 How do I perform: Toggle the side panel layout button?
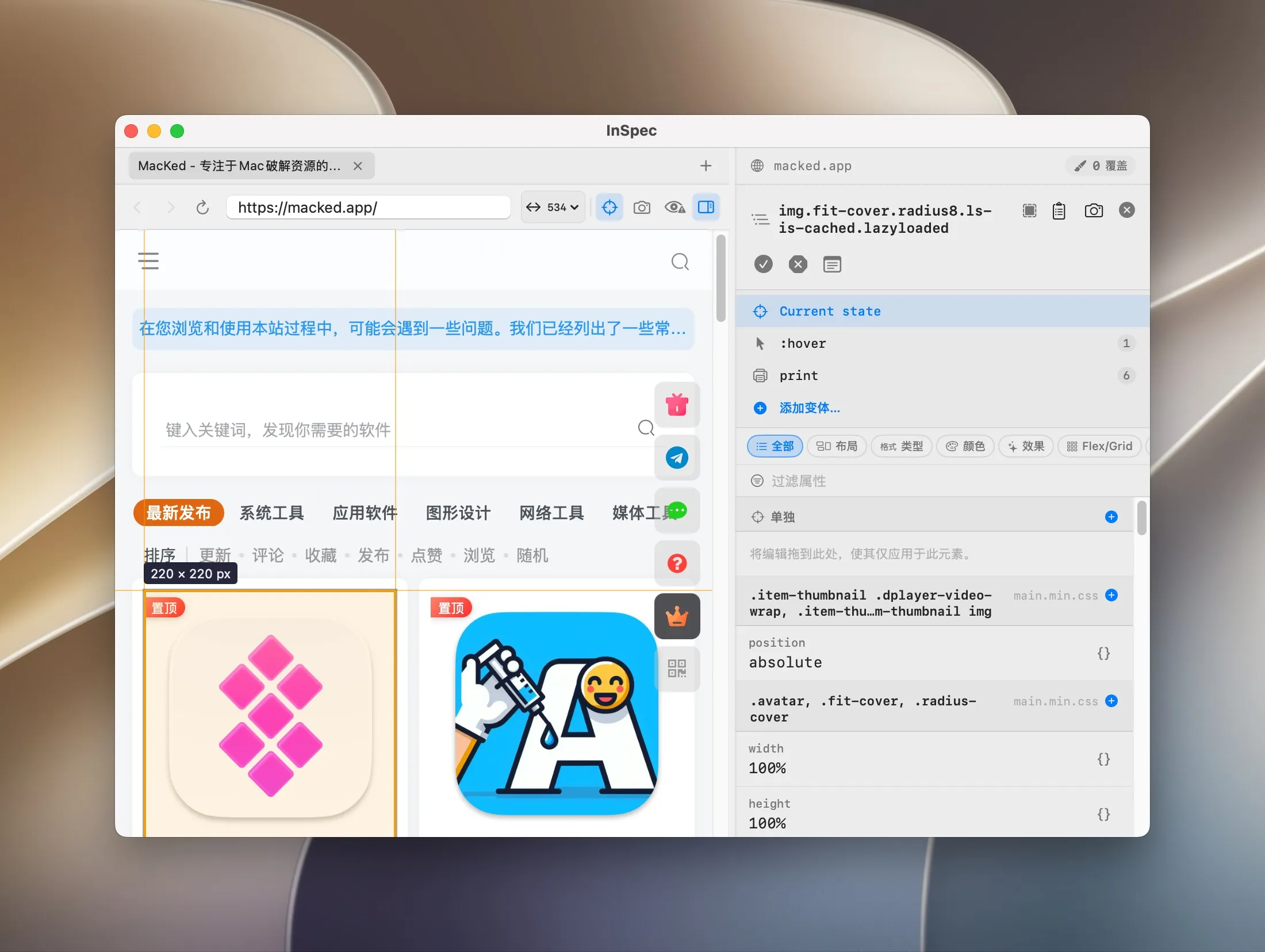click(x=706, y=207)
